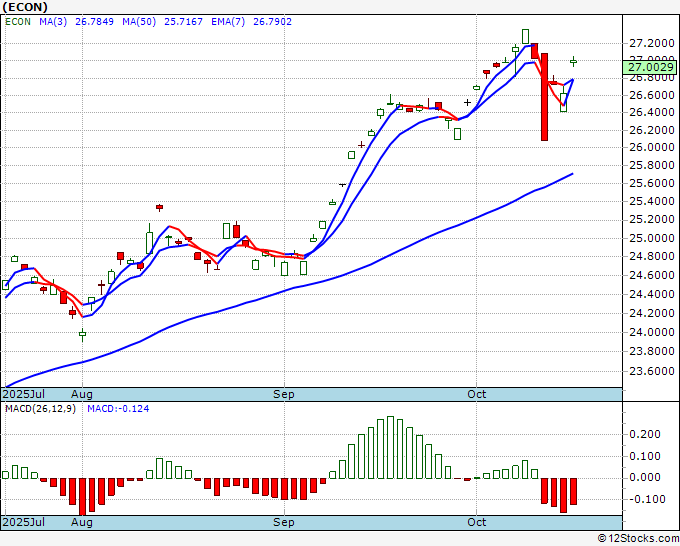The height and width of the screenshot is (546, 680).
Task: Click the Oct label on price chart axis
Action: [x=476, y=395]
